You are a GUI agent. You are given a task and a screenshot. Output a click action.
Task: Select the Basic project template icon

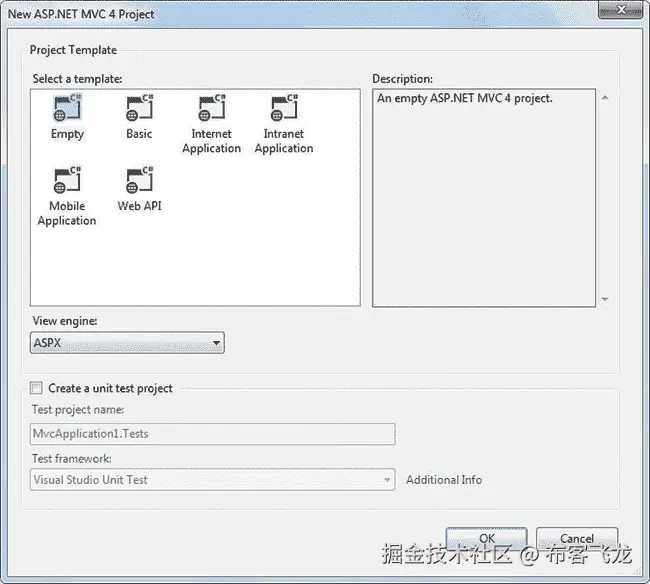pos(140,108)
